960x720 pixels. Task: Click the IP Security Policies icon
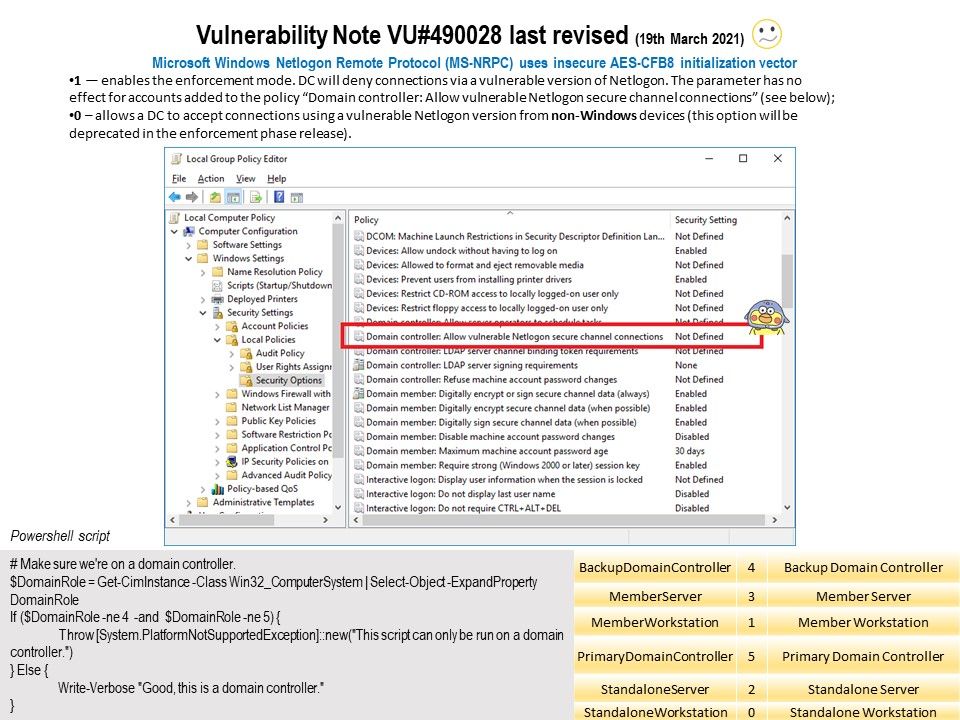pyautogui.click(x=233, y=462)
